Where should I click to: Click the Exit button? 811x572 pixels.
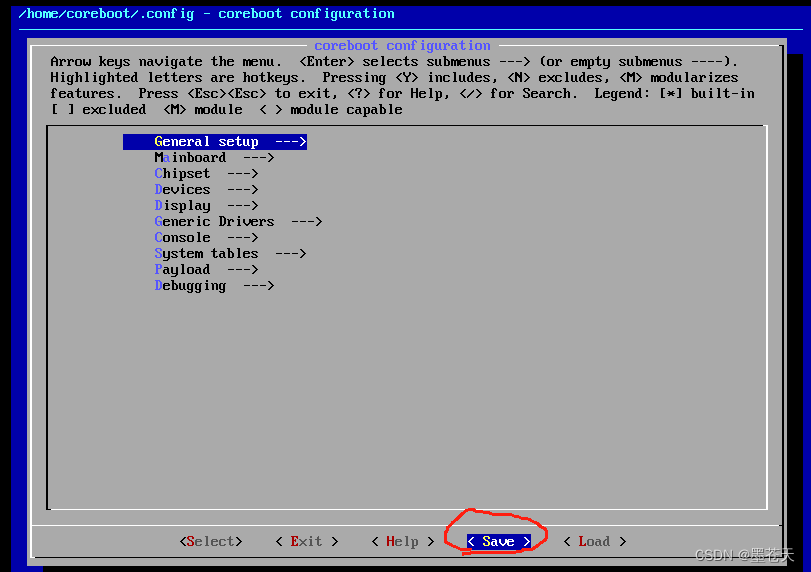[307, 541]
